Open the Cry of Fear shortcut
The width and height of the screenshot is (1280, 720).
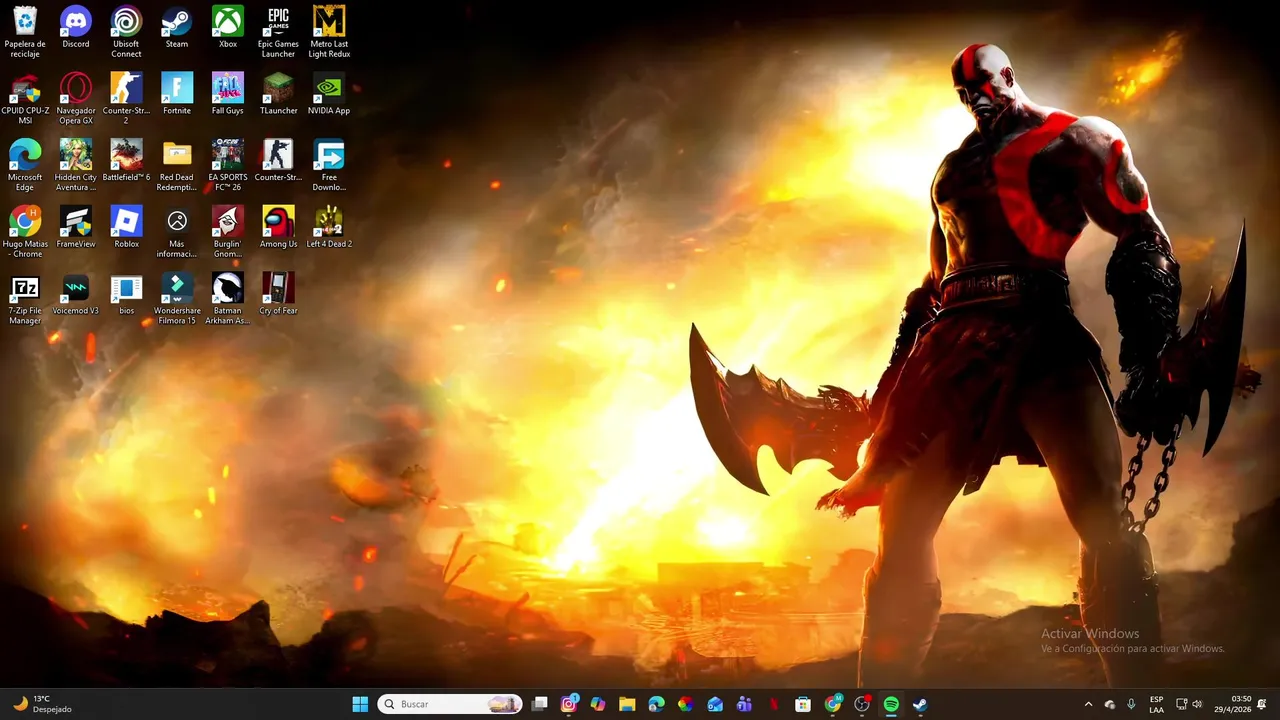pyautogui.click(x=278, y=294)
